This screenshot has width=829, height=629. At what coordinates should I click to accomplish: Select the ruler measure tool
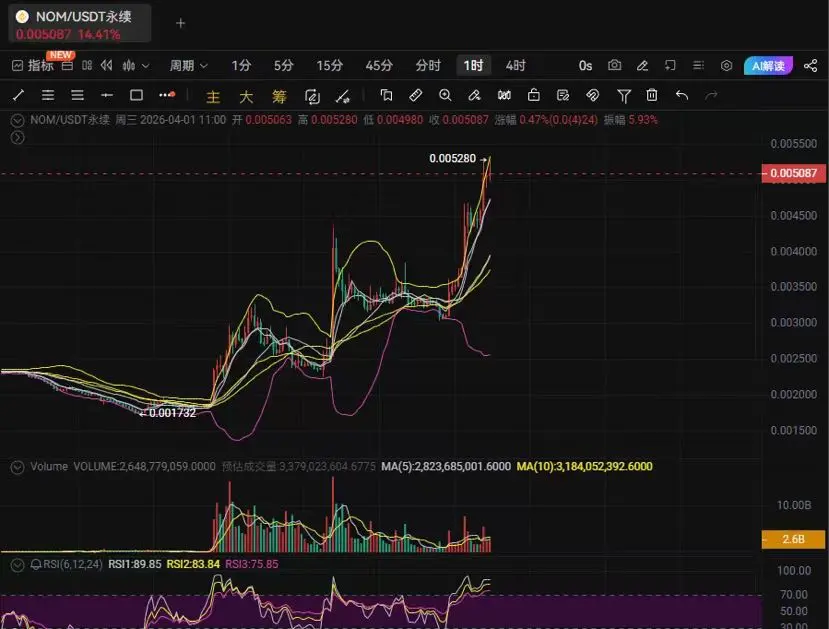416,95
